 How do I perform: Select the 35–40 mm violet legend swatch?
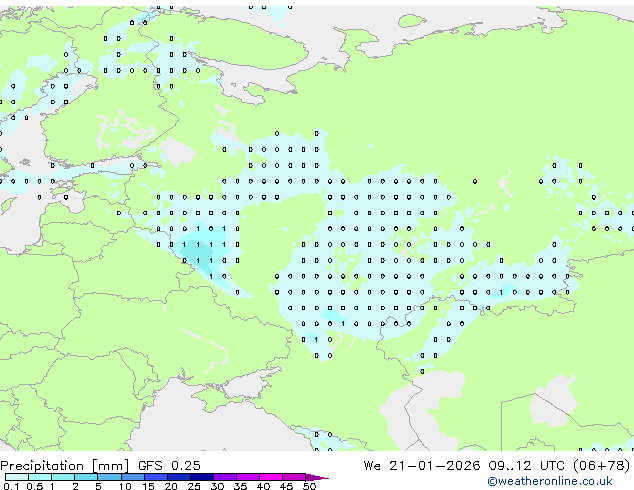pyautogui.click(x=248, y=477)
